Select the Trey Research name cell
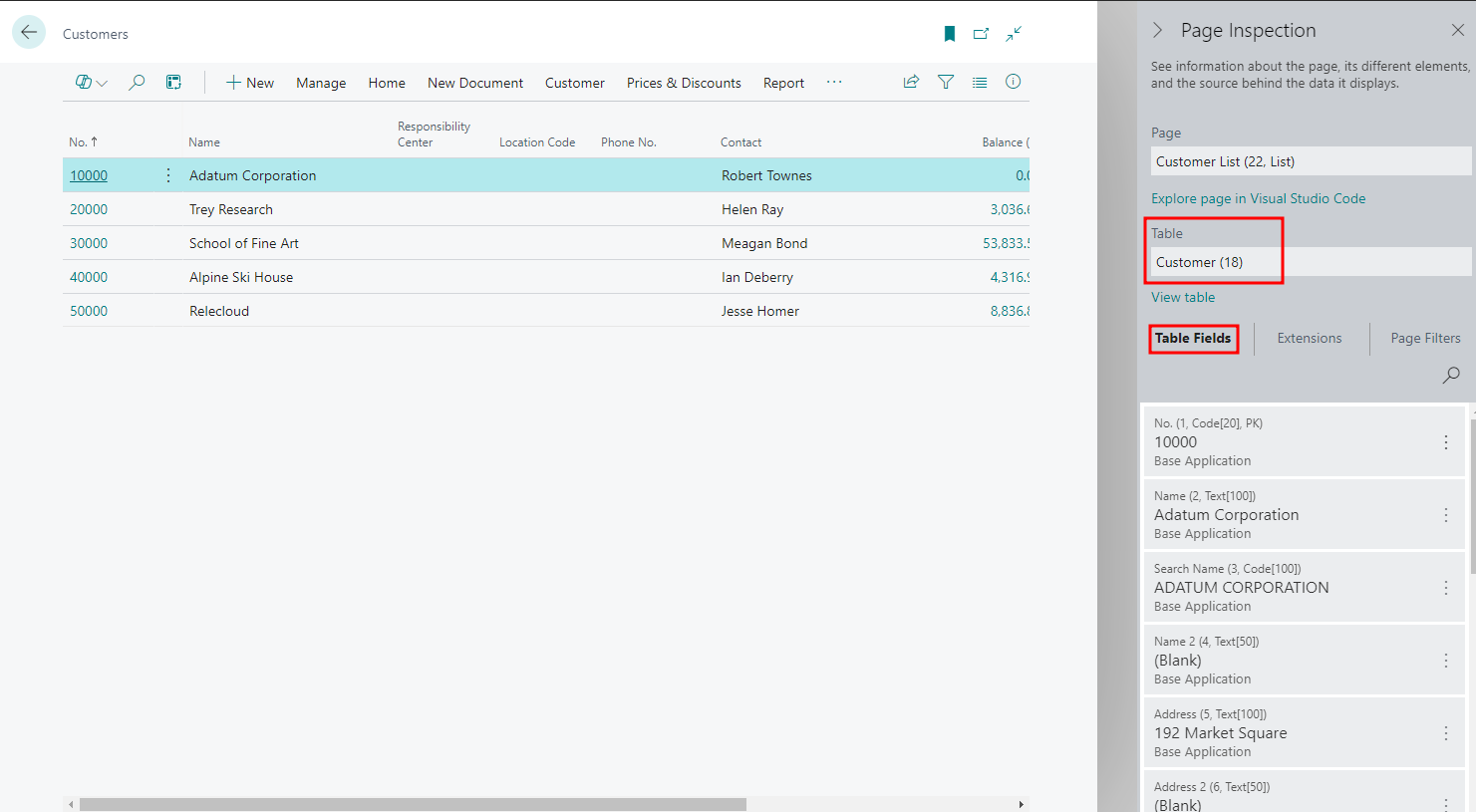Screen dimensions: 1476x812 click(x=231, y=209)
